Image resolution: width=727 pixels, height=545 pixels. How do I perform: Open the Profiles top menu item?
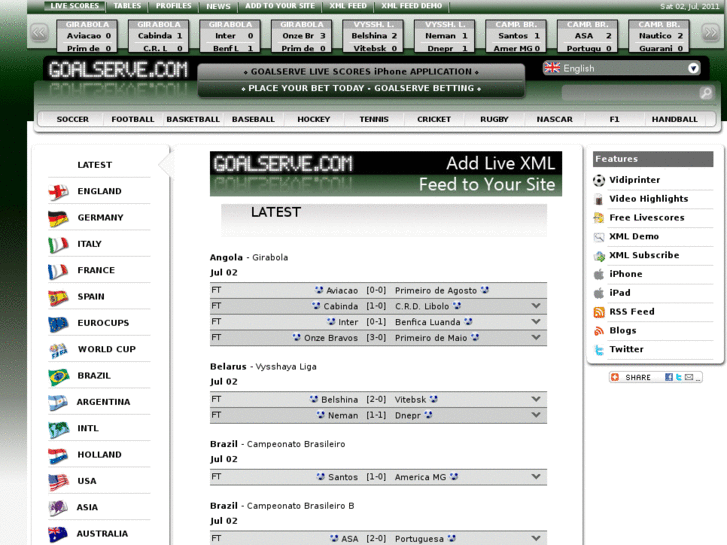coord(173,6)
